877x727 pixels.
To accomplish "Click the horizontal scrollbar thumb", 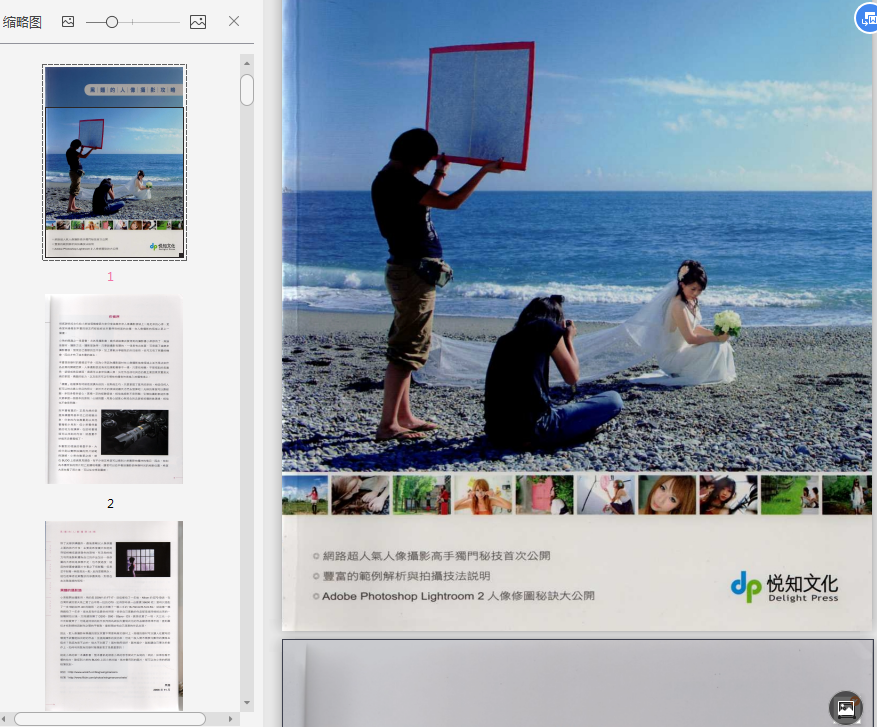I will pos(110,719).
